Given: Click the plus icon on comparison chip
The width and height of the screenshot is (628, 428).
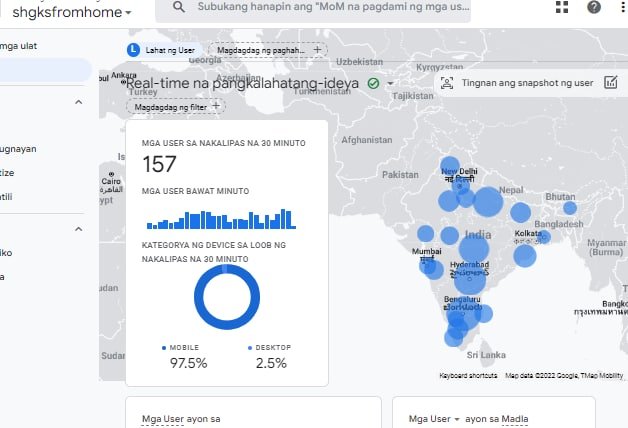Looking at the screenshot, I should pos(317,49).
